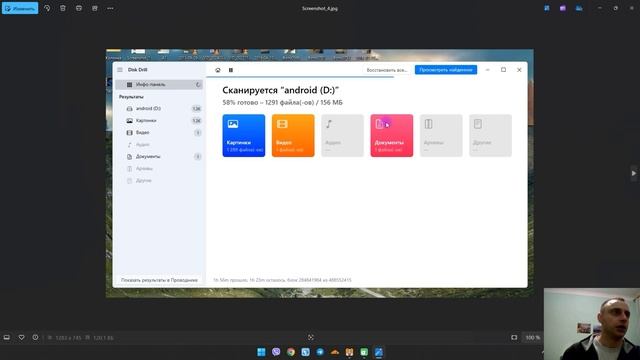Mark photo as favorite with heart icon
Image resolution: width=640 pixels, height=360 pixels.
point(21,338)
